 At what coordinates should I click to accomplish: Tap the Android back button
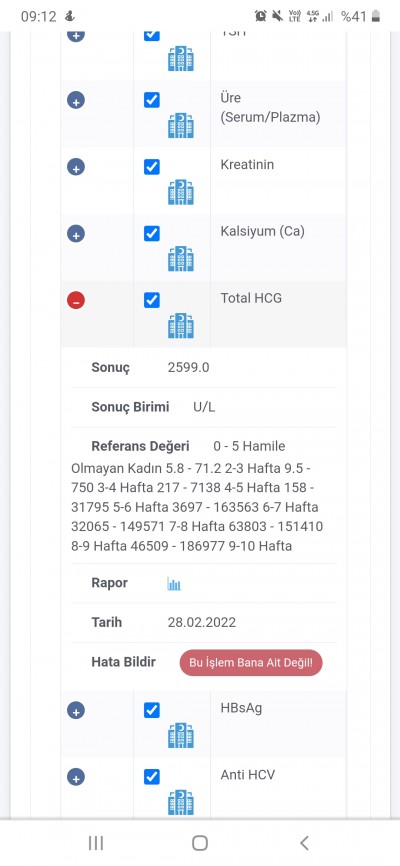coord(304,843)
